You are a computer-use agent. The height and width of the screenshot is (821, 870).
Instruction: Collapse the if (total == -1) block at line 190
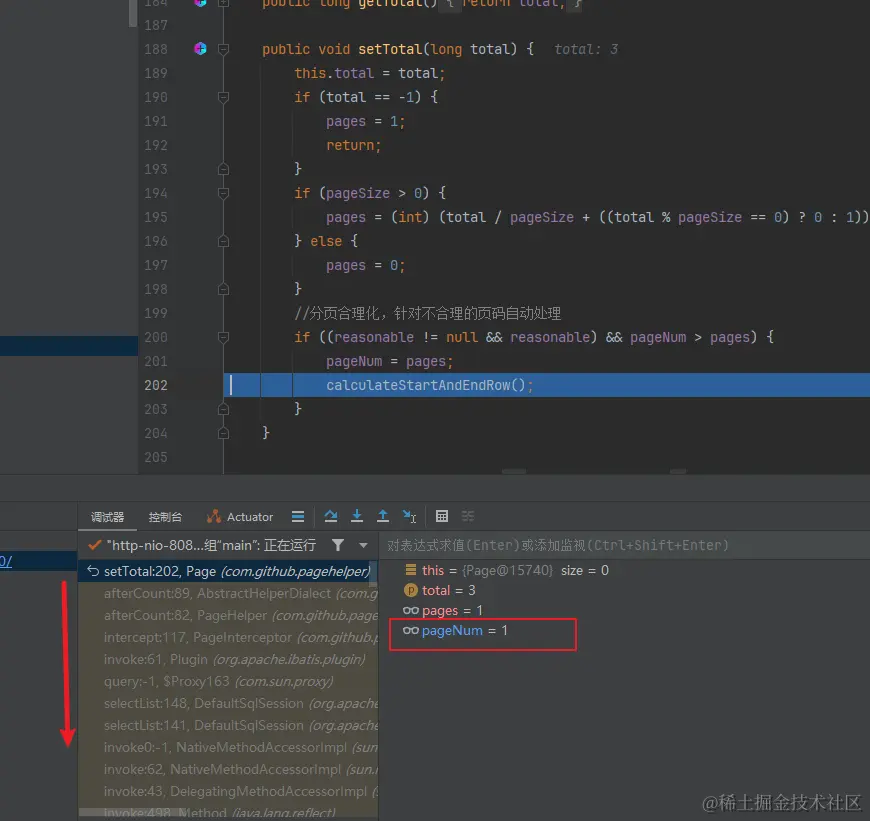(224, 97)
